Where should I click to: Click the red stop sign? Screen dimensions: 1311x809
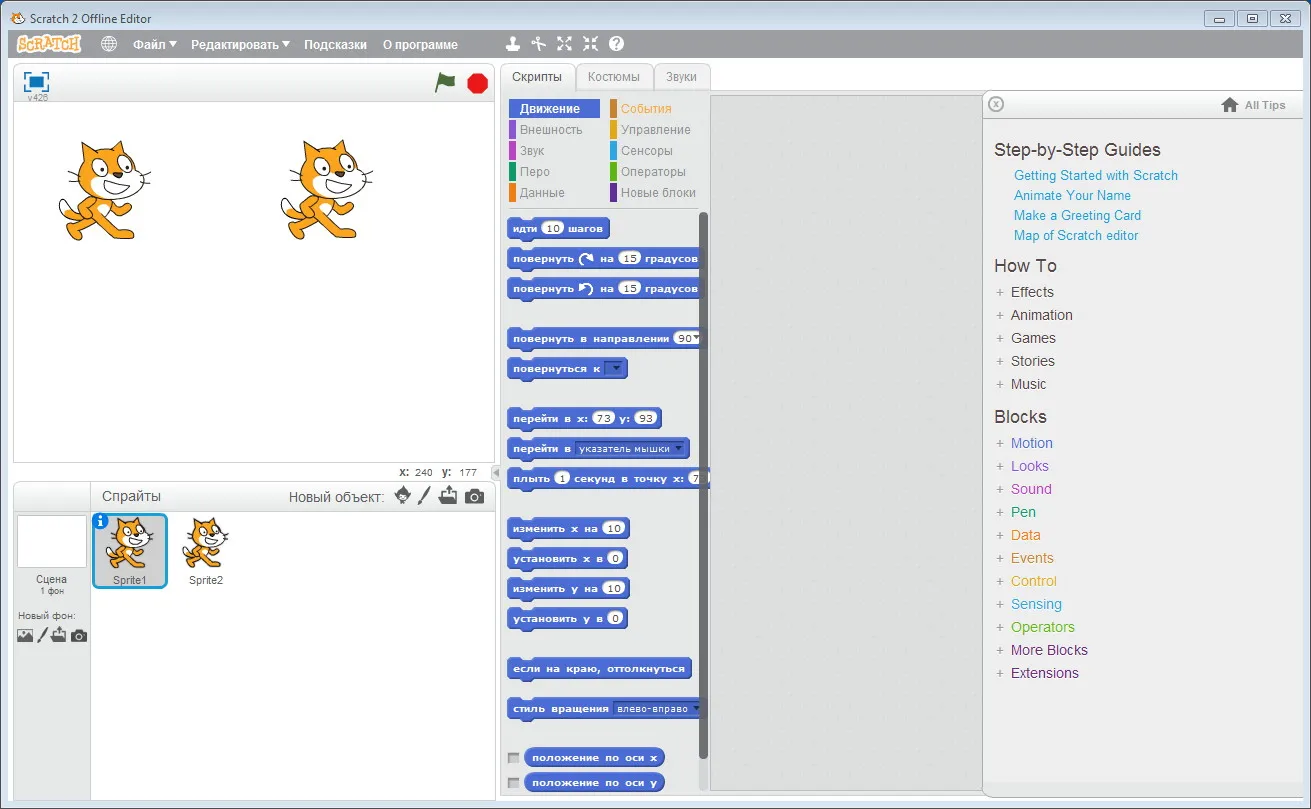point(478,83)
